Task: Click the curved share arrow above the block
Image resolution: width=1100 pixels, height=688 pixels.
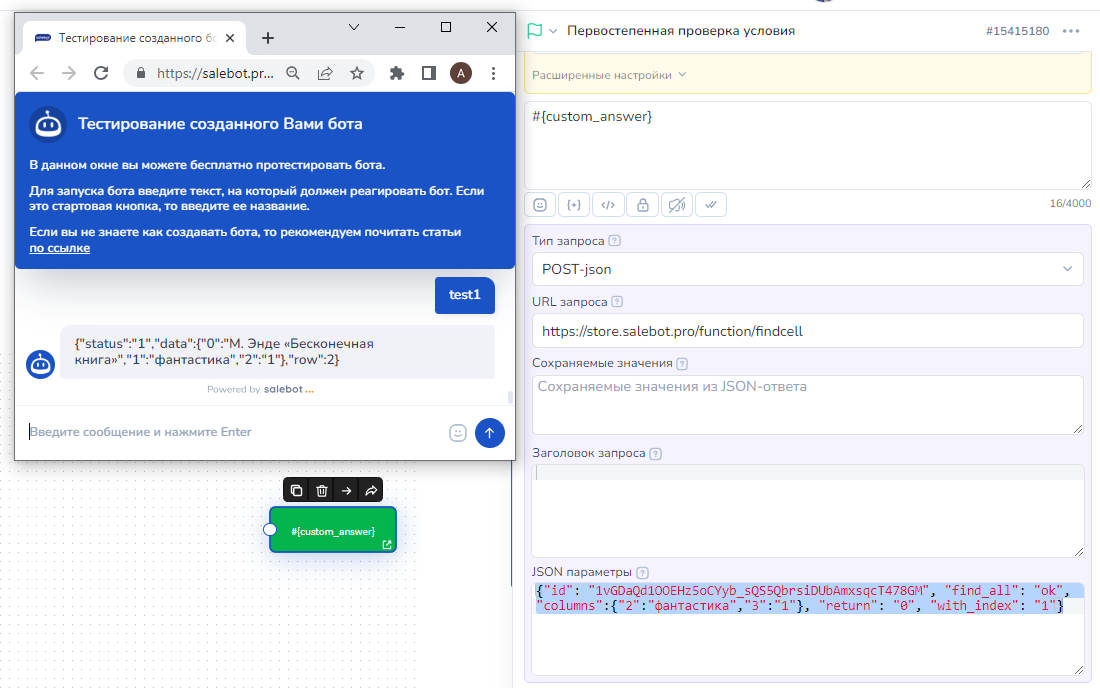Action: click(370, 490)
